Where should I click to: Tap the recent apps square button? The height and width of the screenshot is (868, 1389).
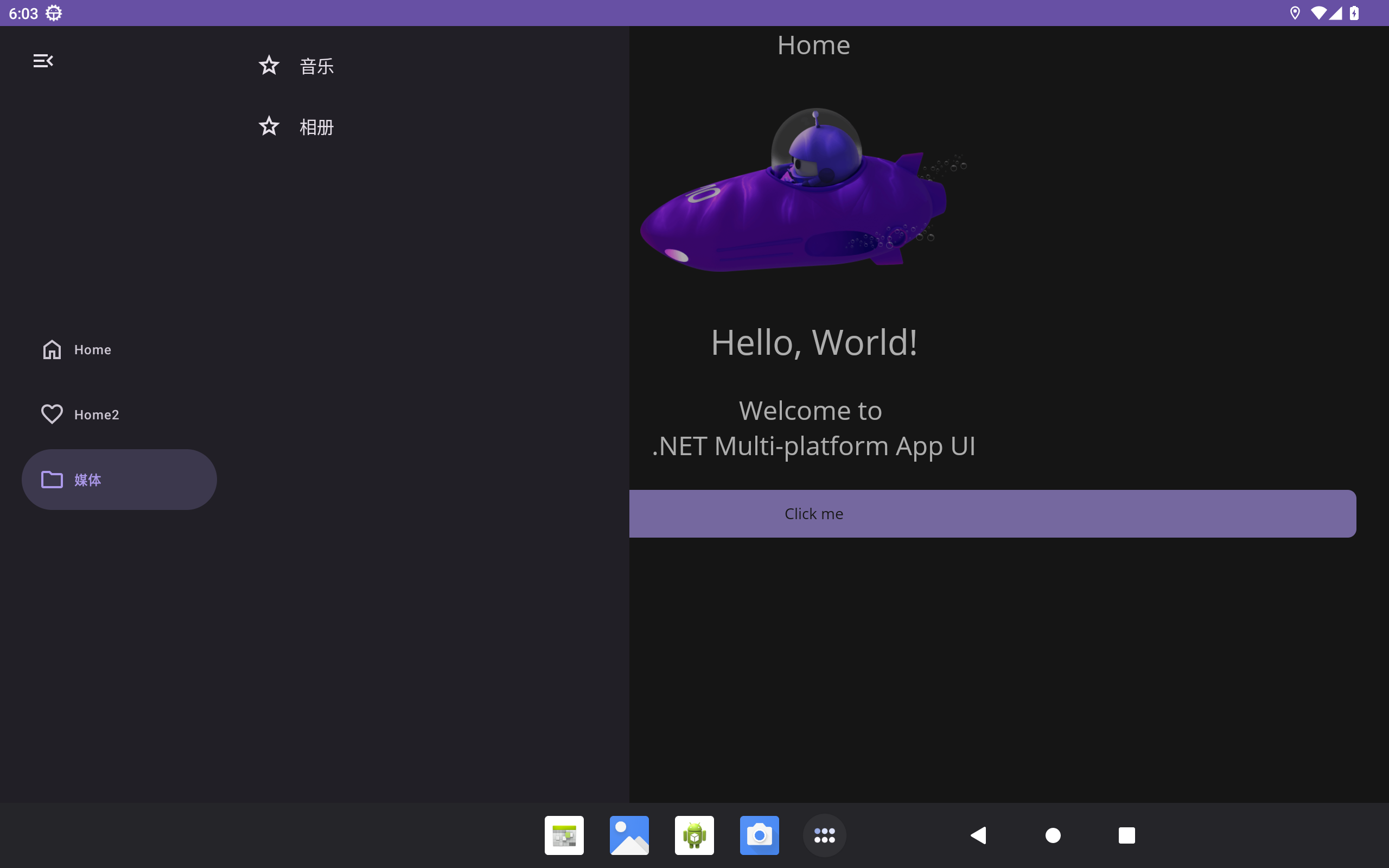[x=1127, y=835]
